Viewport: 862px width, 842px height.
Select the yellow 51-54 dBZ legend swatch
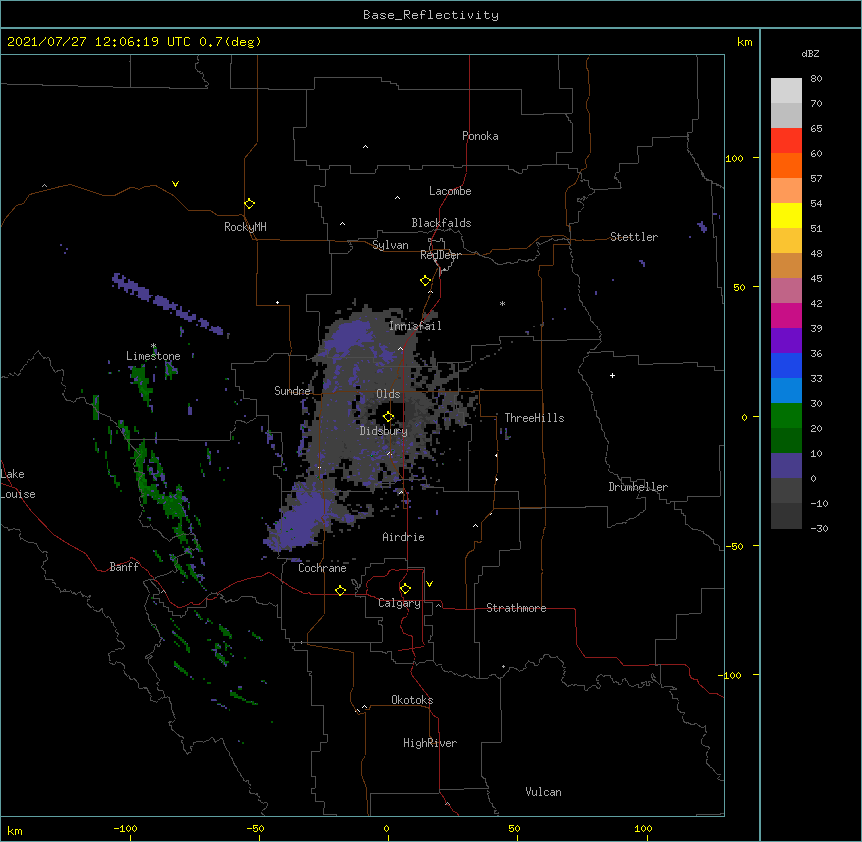pos(786,215)
